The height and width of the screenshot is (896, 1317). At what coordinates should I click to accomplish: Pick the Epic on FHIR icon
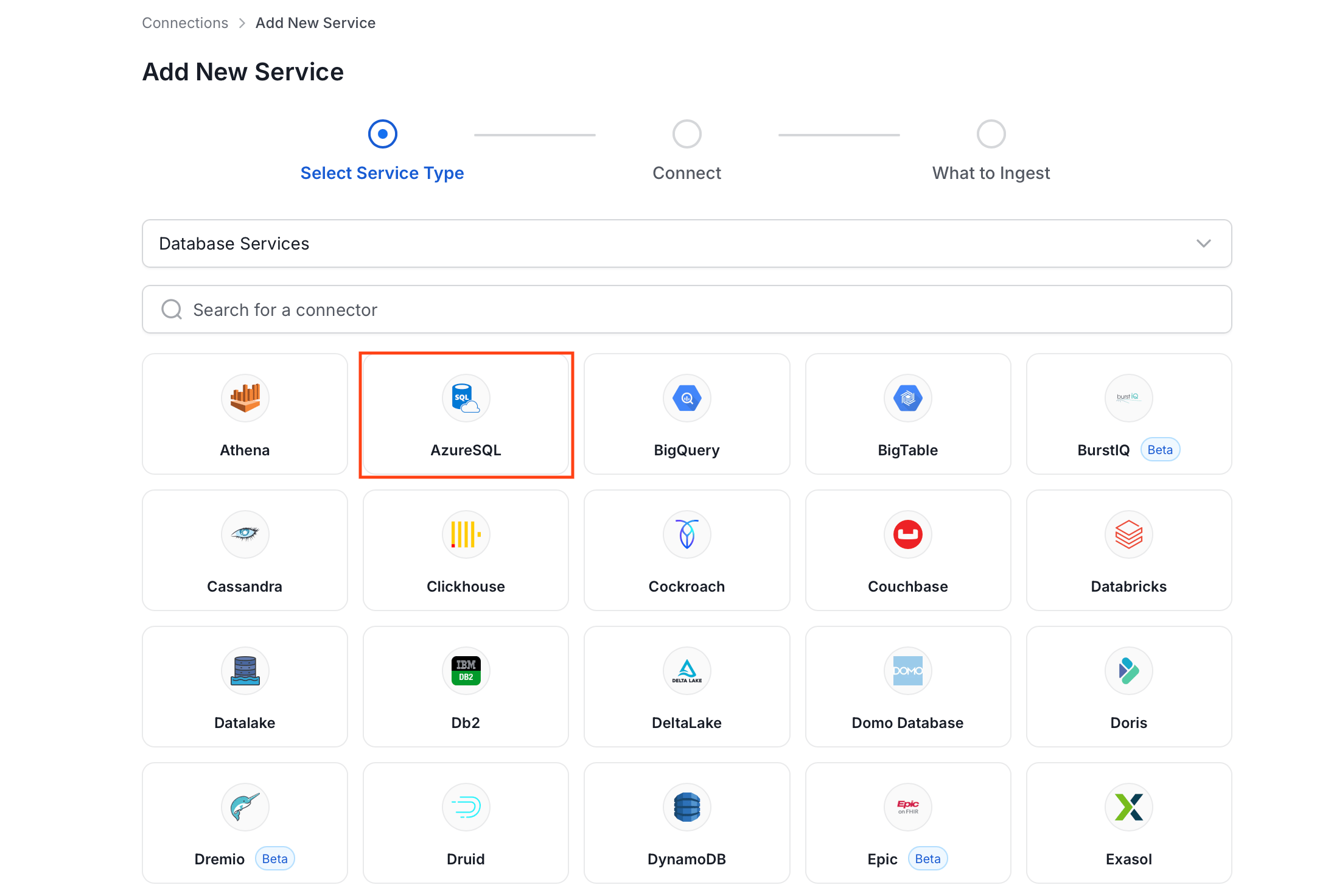pos(907,807)
